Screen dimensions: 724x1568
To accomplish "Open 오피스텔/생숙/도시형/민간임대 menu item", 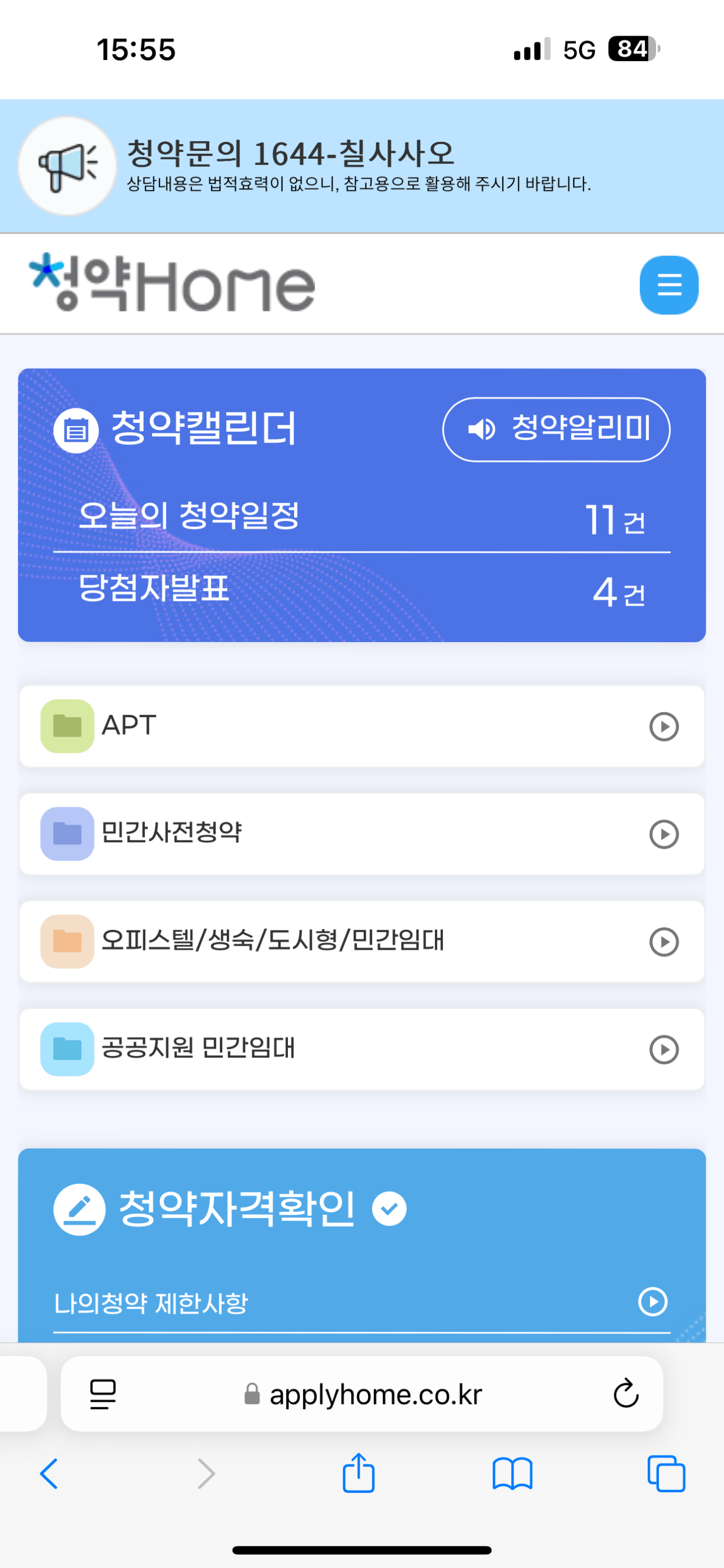I will pyautogui.click(x=273, y=941).
